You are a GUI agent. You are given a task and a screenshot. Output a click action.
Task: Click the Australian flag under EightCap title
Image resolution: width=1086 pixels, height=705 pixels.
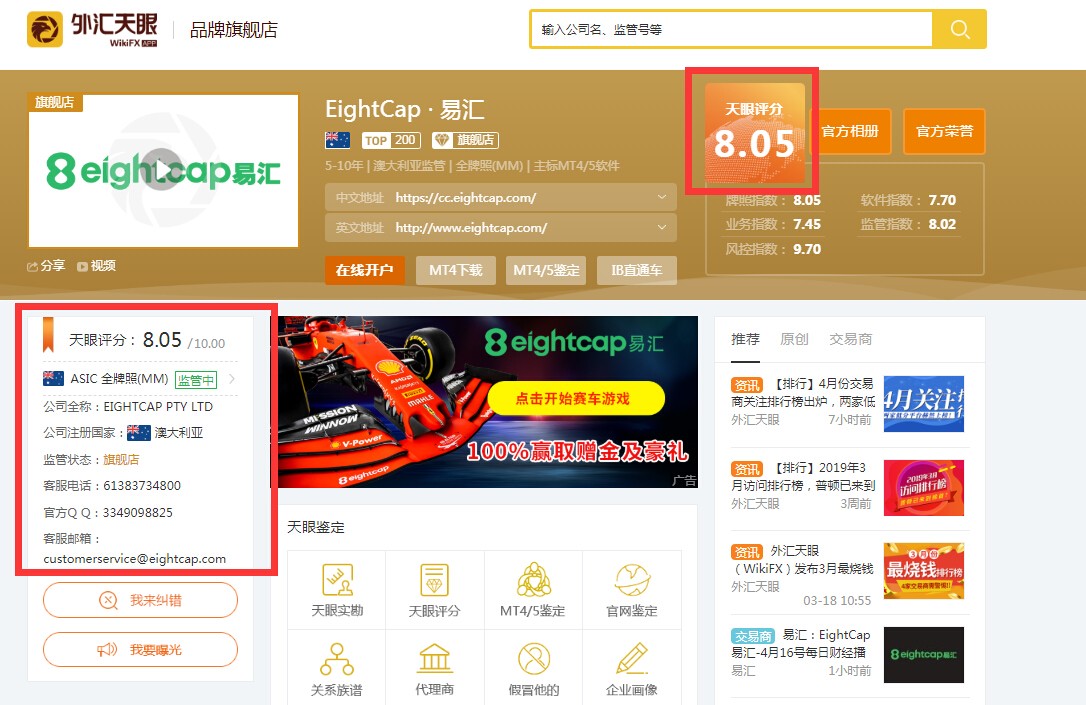tap(337, 140)
